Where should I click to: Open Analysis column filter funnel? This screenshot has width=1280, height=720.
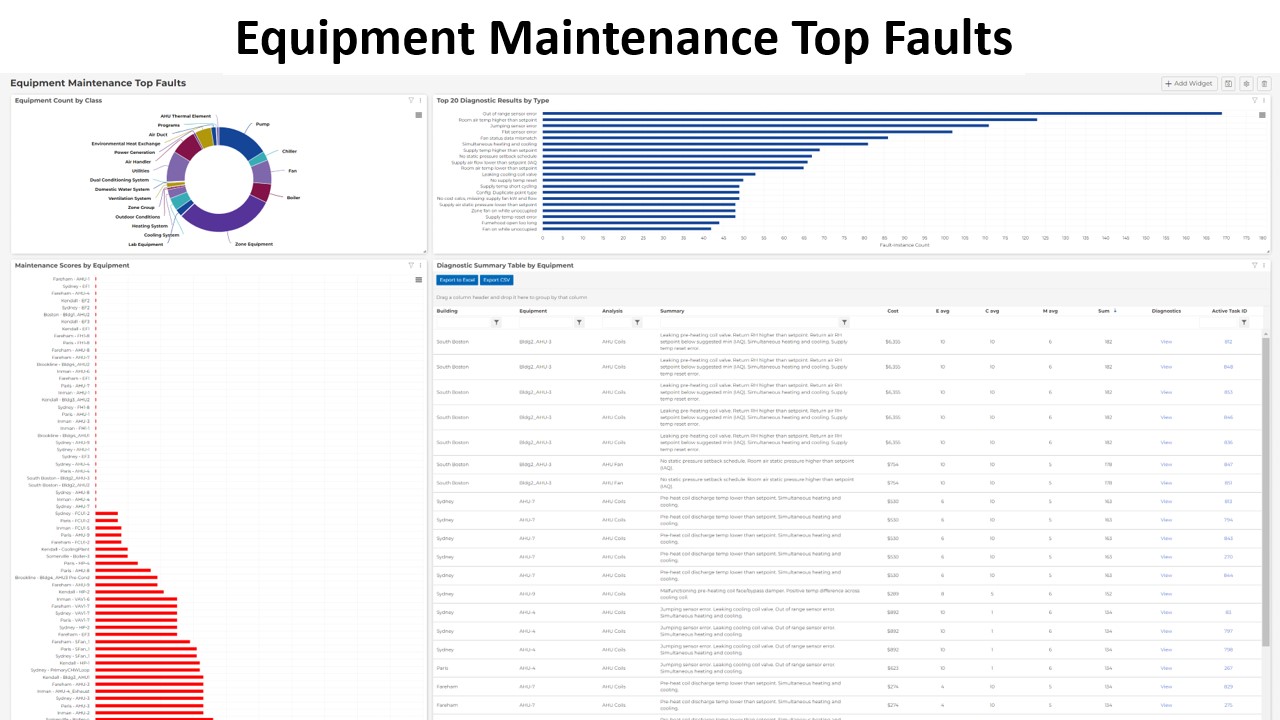(x=637, y=323)
